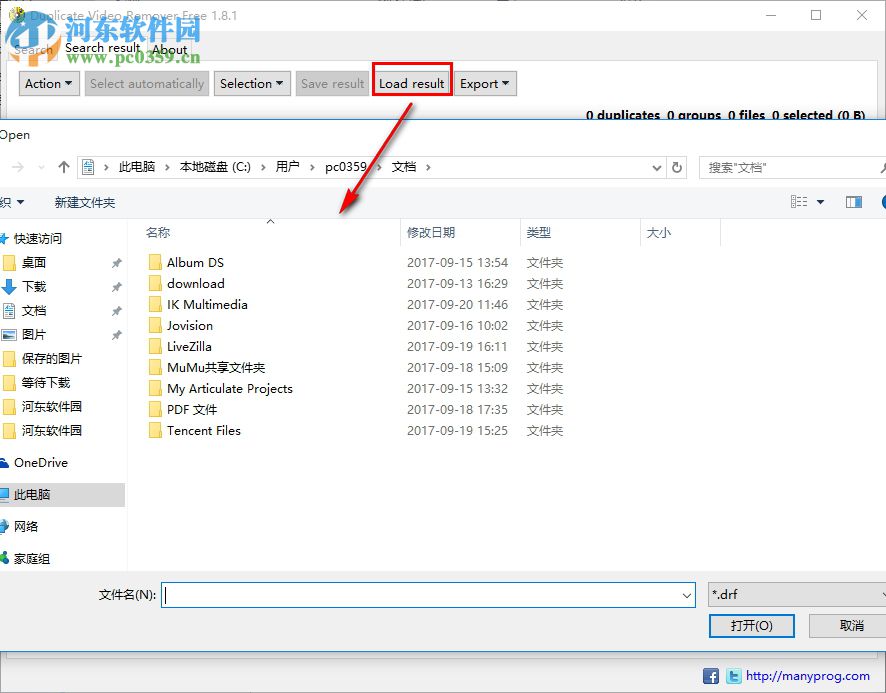Open the Twitter page icon
This screenshot has height=693, width=886.
733,676
